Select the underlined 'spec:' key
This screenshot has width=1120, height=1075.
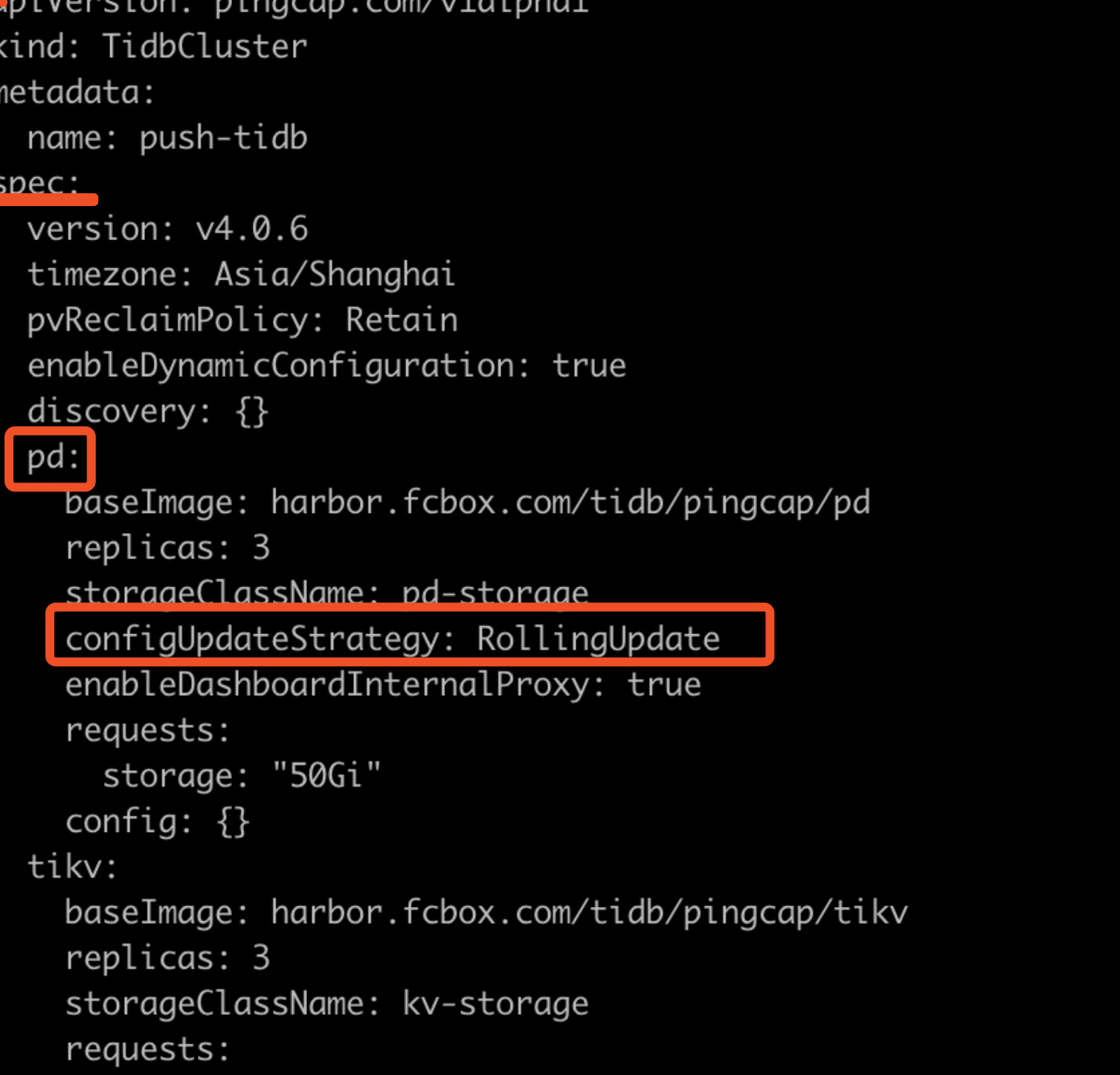[39, 184]
